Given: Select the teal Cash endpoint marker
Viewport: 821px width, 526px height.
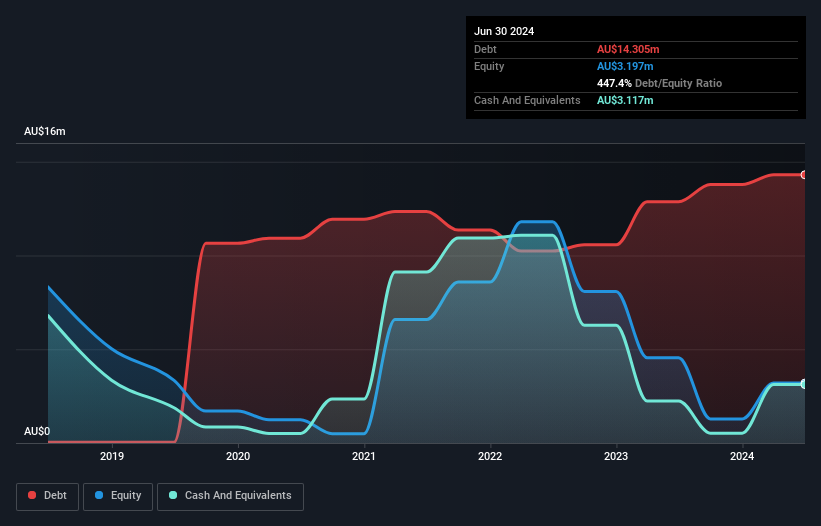Looking at the screenshot, I should click(804, 384).
